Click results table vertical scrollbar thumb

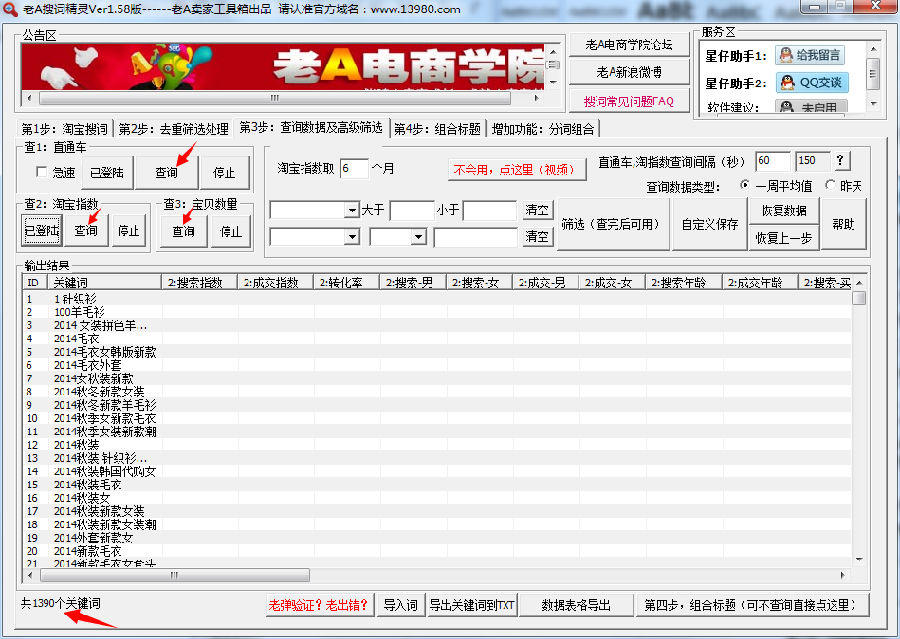coord(859,298)
